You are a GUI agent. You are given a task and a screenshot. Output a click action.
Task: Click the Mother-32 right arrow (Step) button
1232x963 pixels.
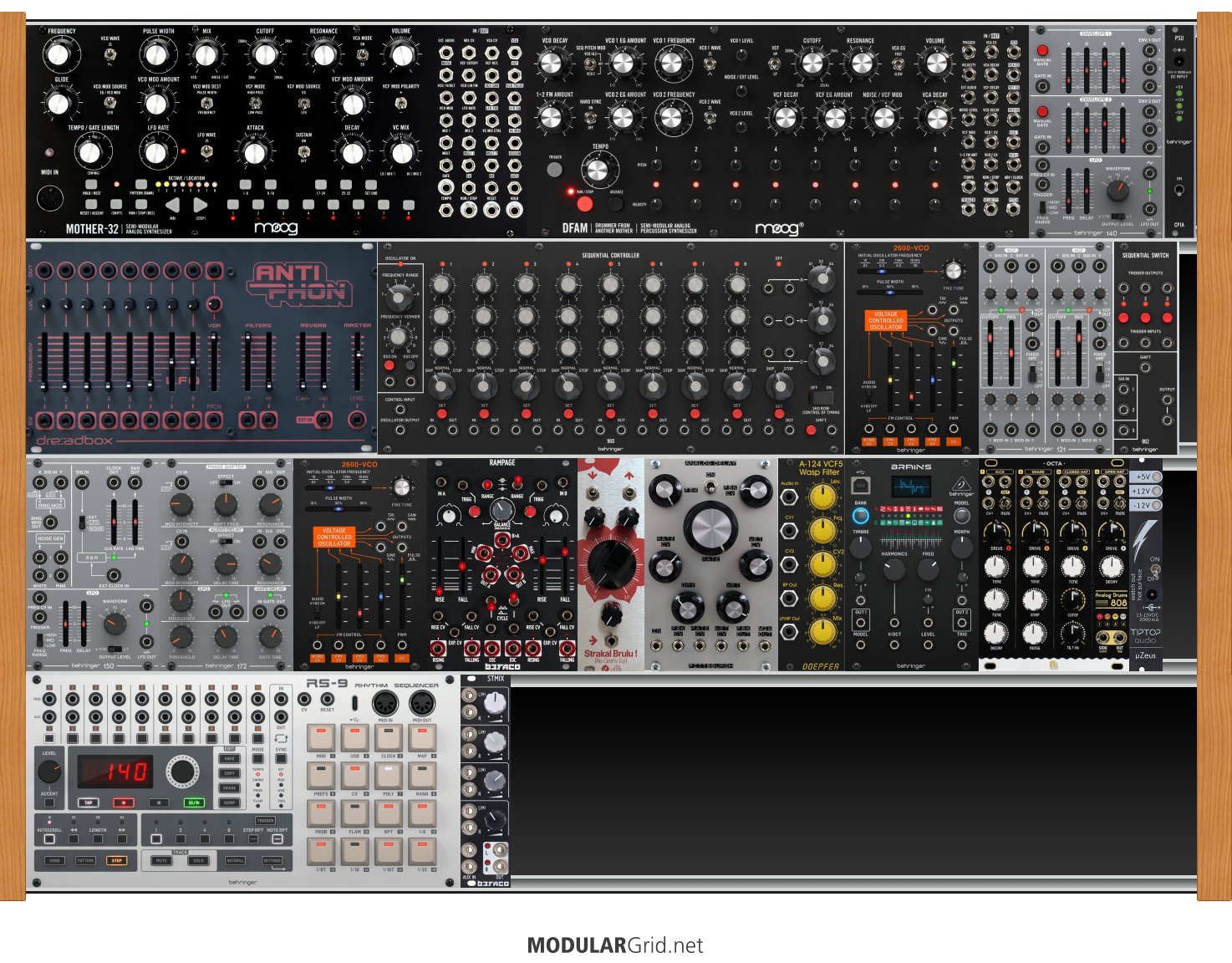[x=200, y=205]
